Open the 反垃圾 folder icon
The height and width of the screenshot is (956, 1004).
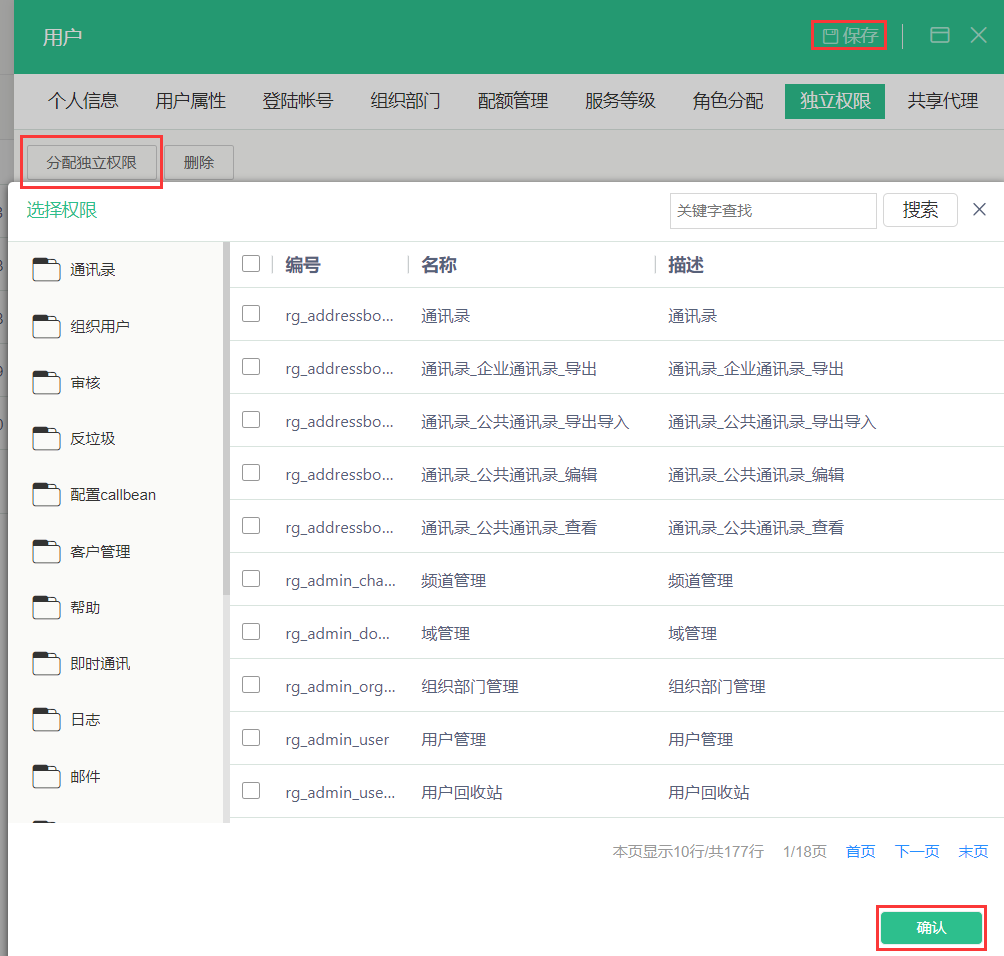click(46, 439)
